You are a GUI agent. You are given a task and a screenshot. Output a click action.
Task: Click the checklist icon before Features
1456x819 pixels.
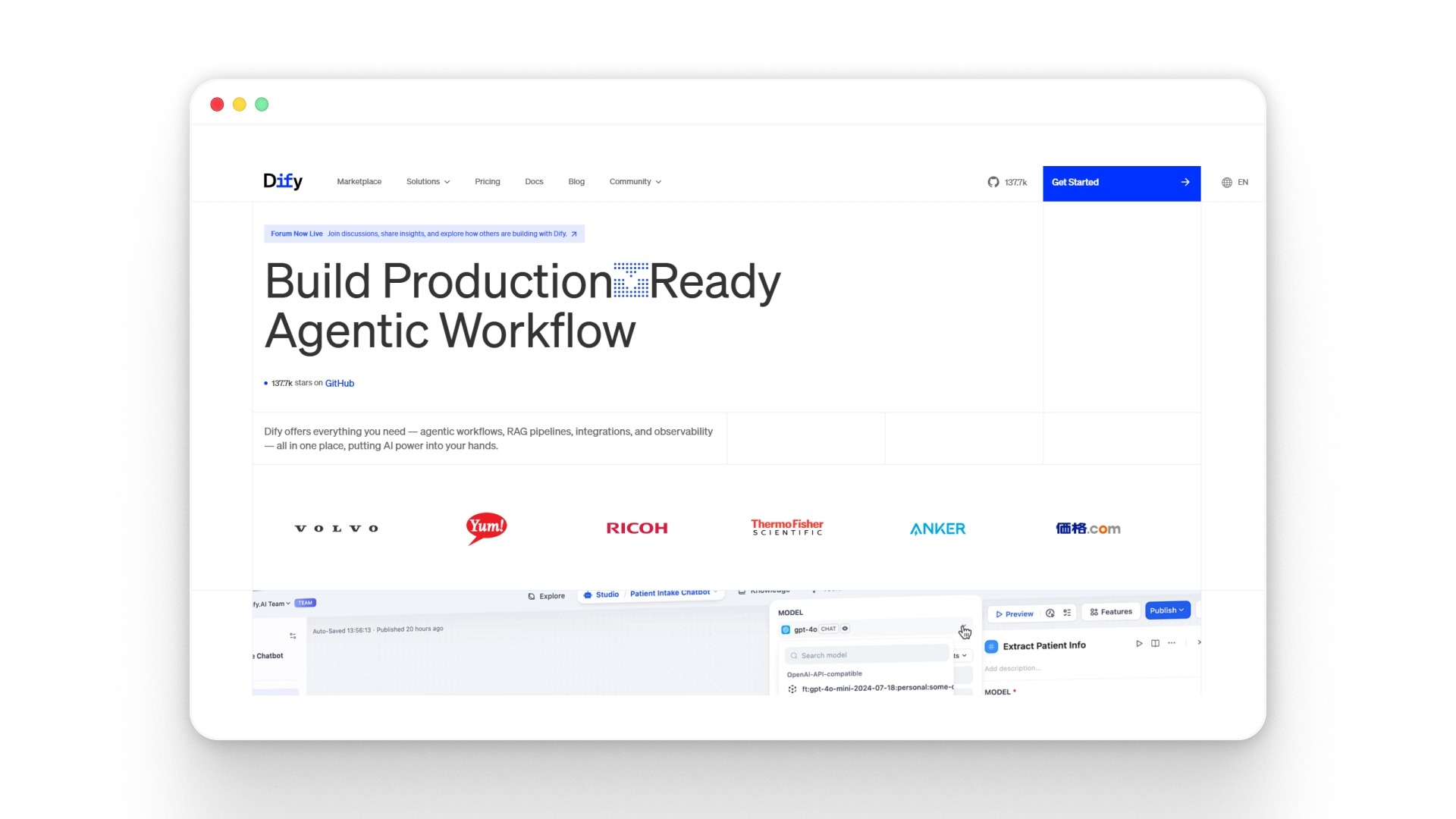click(1067, 613)
